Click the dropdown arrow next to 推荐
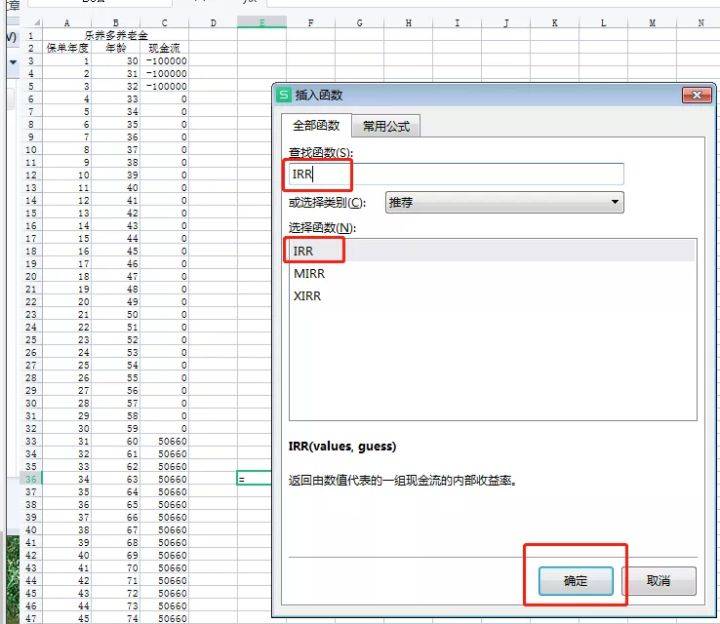720x624 pixels. tap(614, 202)
